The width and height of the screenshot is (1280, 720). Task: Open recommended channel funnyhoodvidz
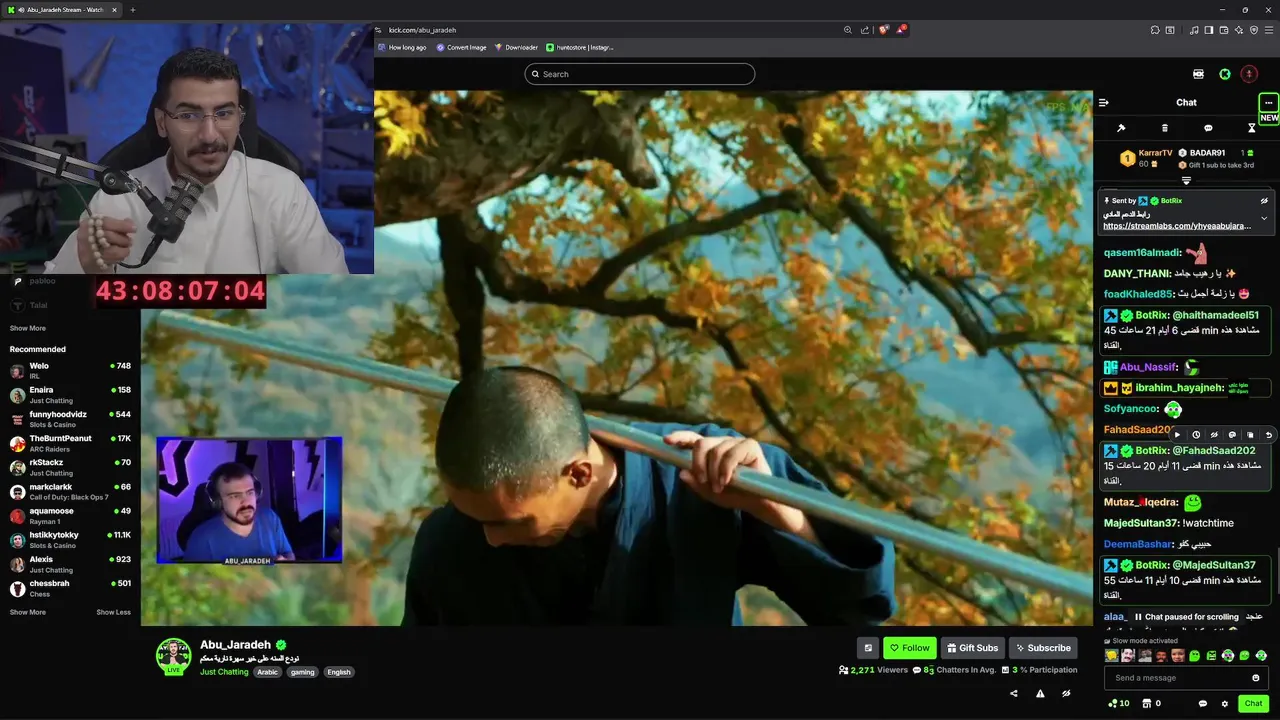(x=70, y=418)
